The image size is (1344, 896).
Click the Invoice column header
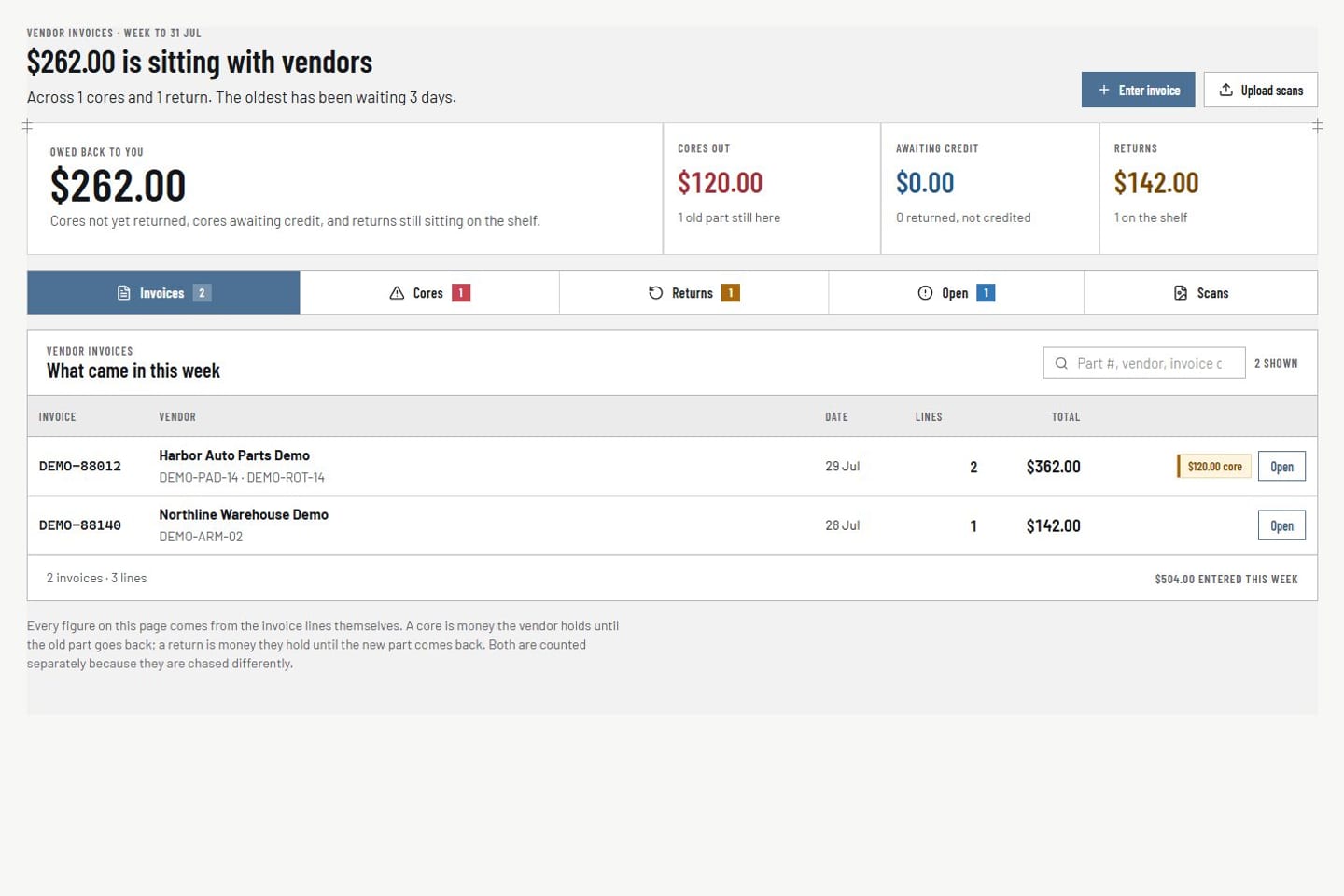click(x=57, y=417)
